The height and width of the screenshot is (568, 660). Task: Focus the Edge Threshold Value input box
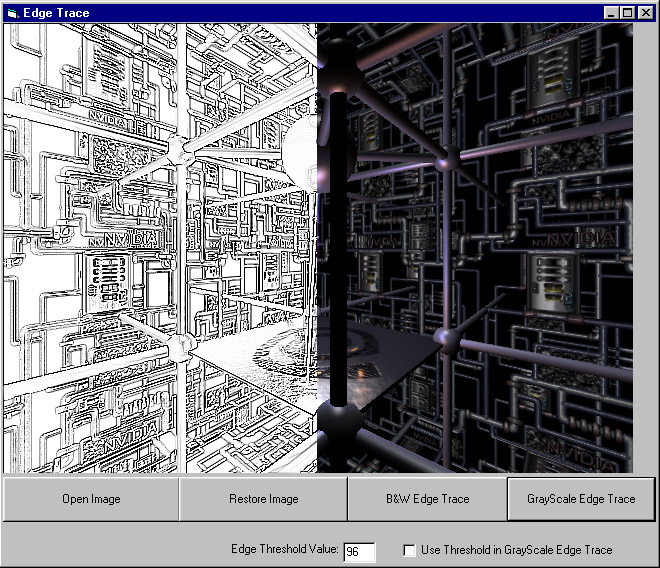(359, 552)
